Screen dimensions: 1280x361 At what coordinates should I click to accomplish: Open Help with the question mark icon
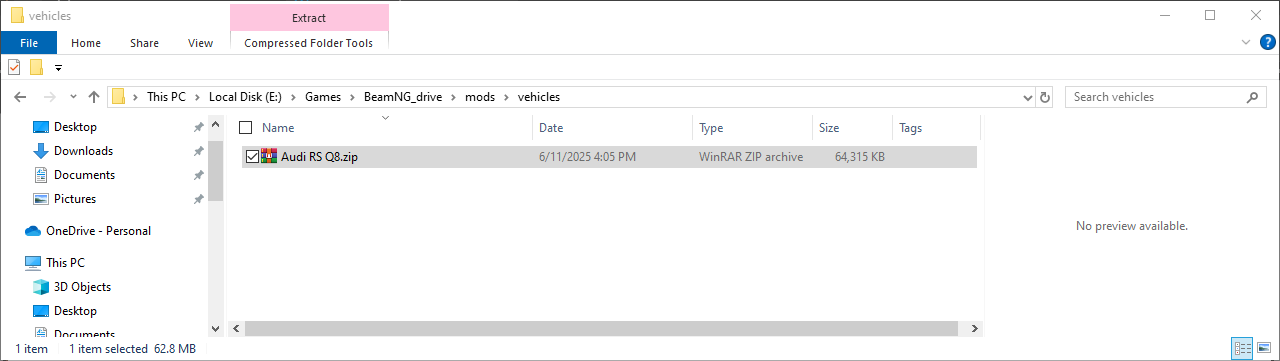(x=1267, y=42)
